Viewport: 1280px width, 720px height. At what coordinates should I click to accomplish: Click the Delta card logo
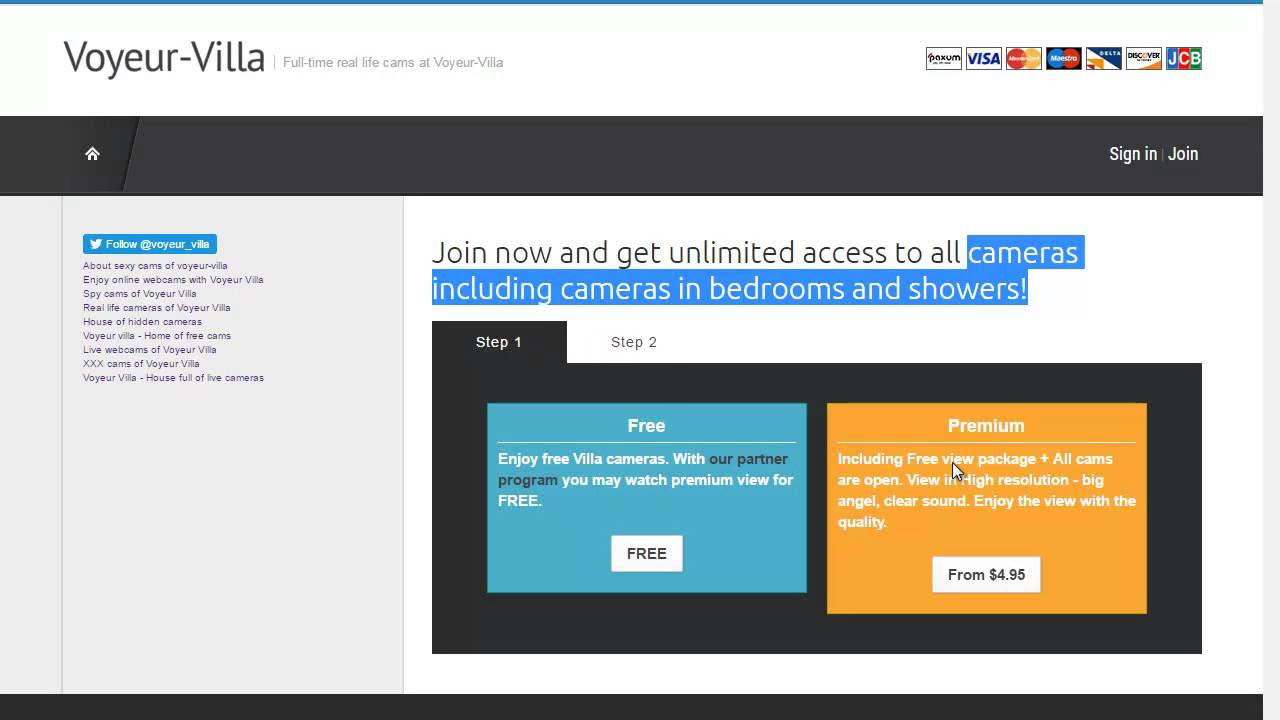(1103, 59)
